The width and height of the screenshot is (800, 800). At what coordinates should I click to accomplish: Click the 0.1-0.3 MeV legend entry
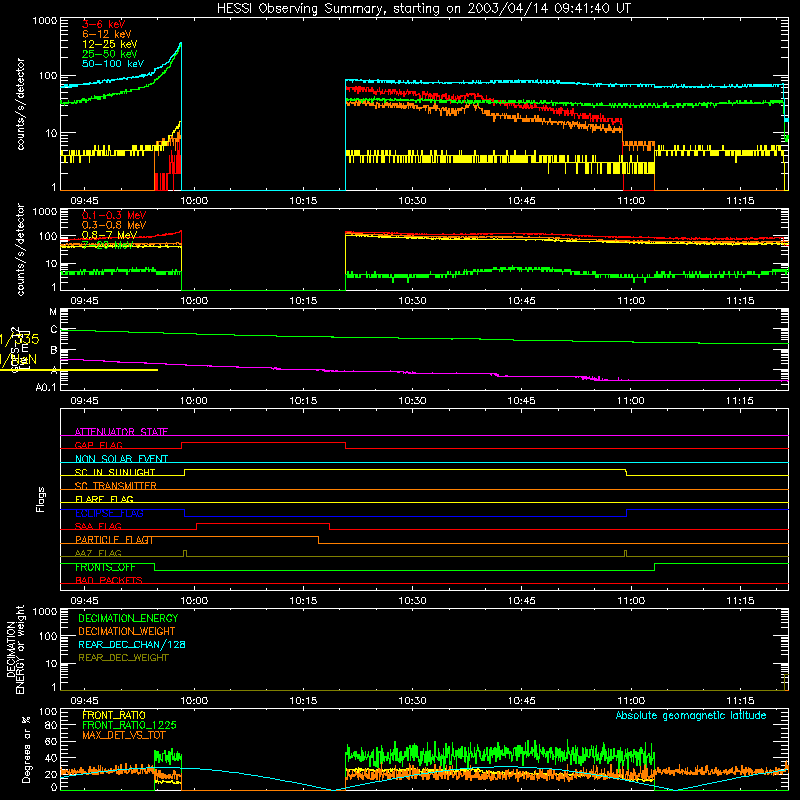tap(113, 215)
